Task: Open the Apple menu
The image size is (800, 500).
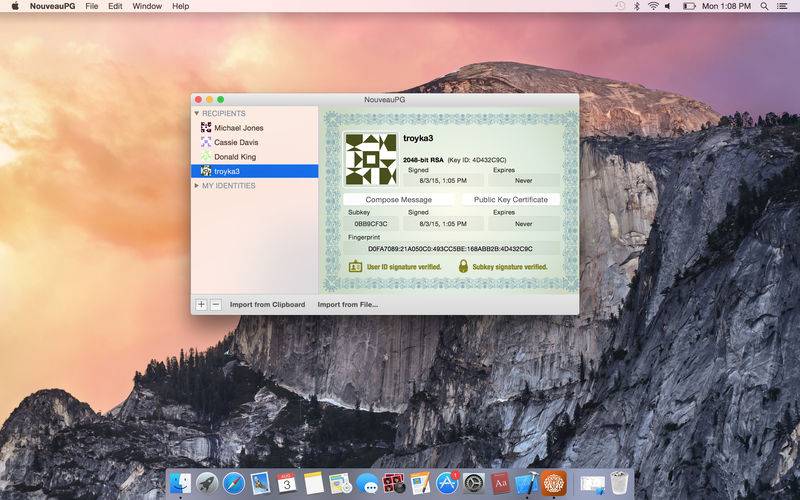Action: (15, 6)
